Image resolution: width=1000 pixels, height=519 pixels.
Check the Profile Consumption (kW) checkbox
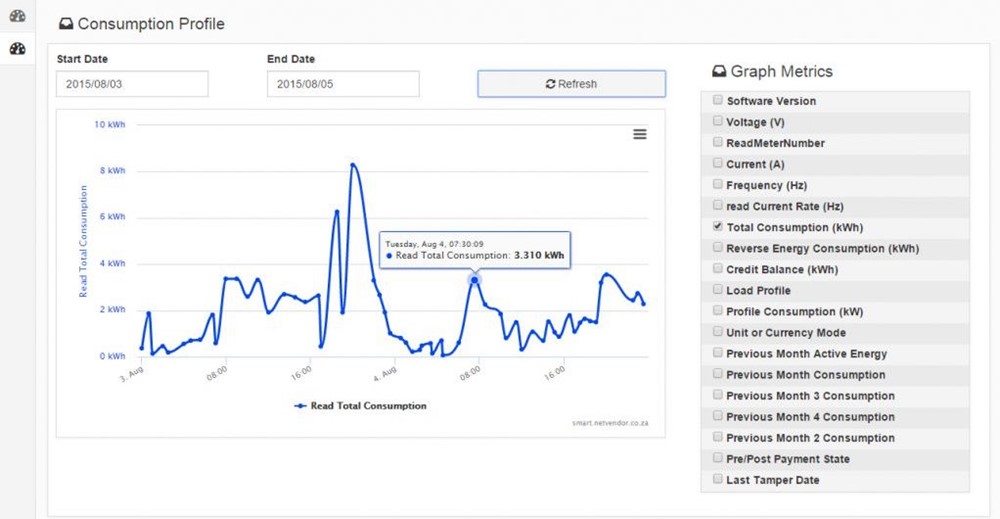point(718,311)
